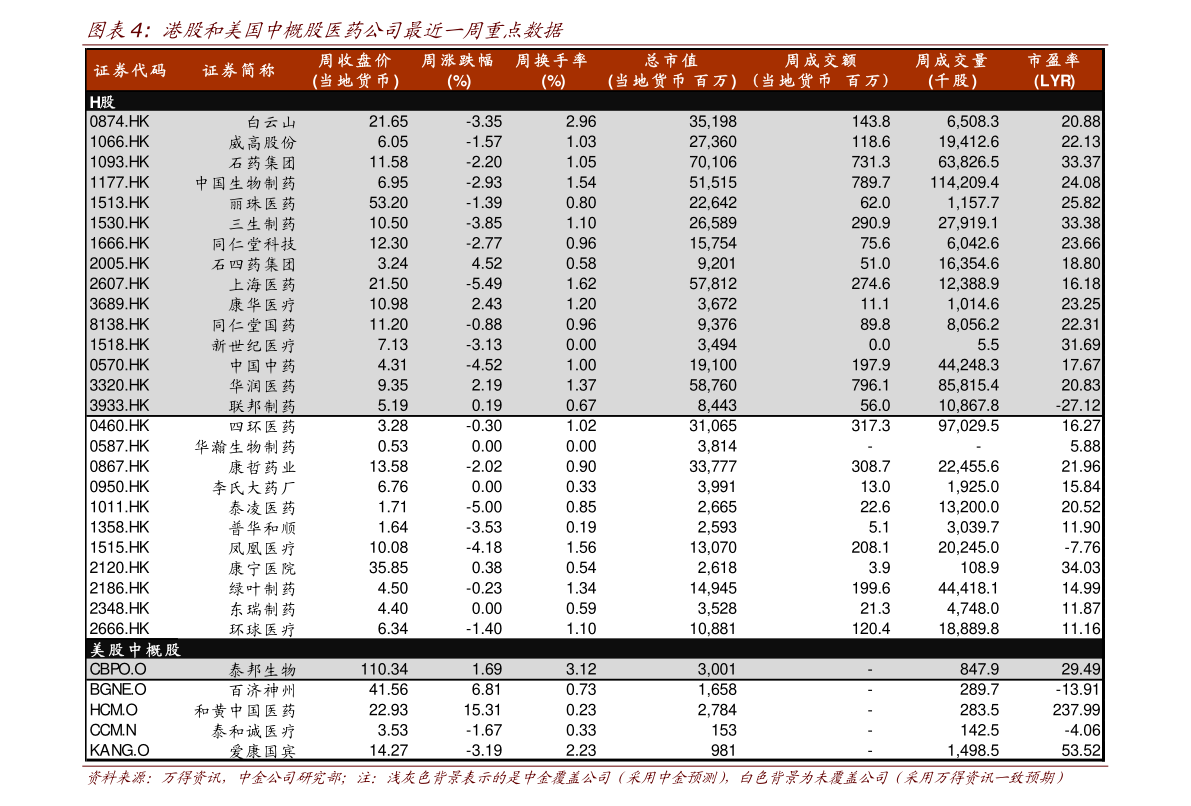Click the 总市值 column header

pyautogui.click(x=671, y=71)
